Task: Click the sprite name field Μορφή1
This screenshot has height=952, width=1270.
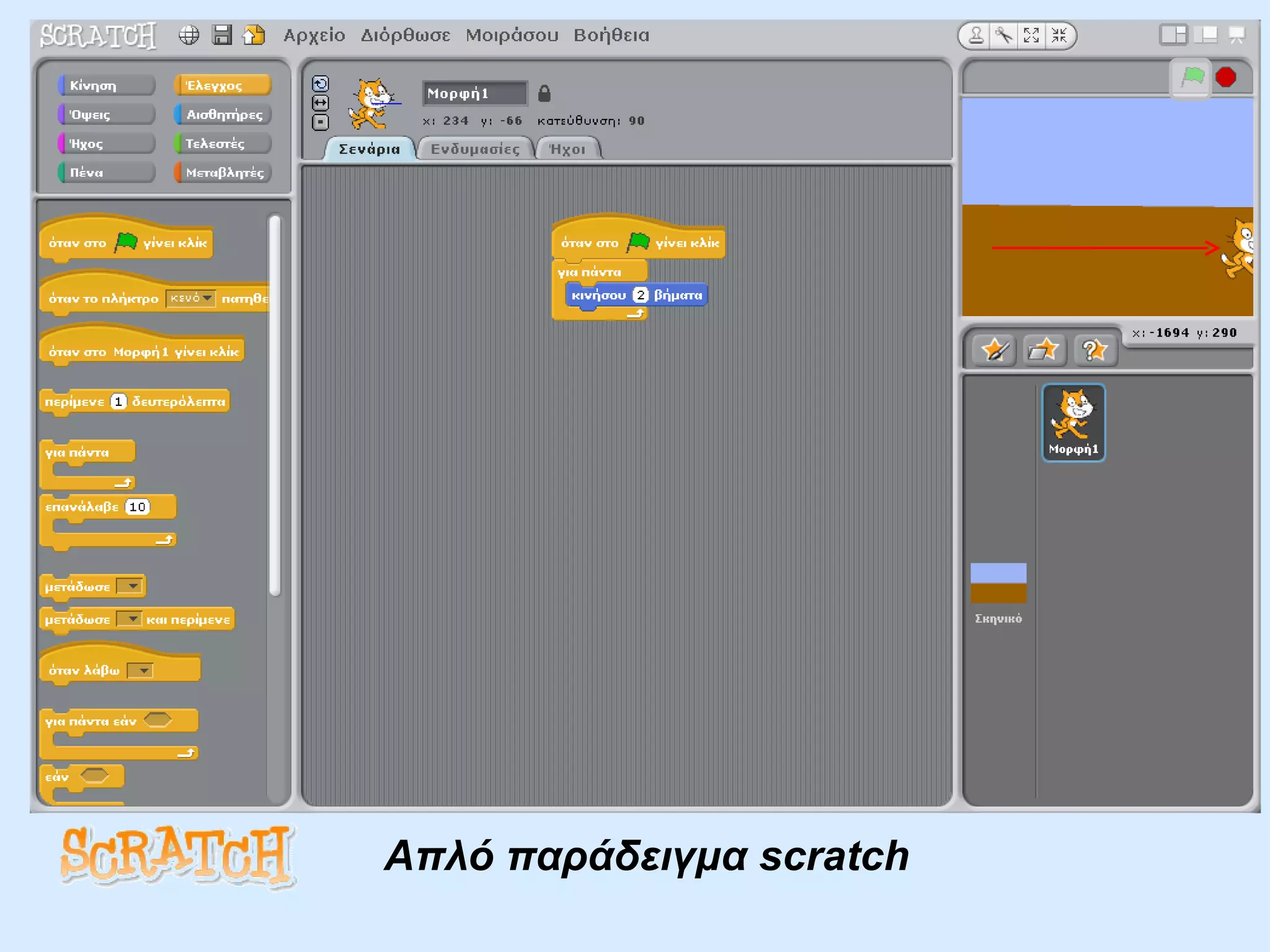Action: coord(474,94)
